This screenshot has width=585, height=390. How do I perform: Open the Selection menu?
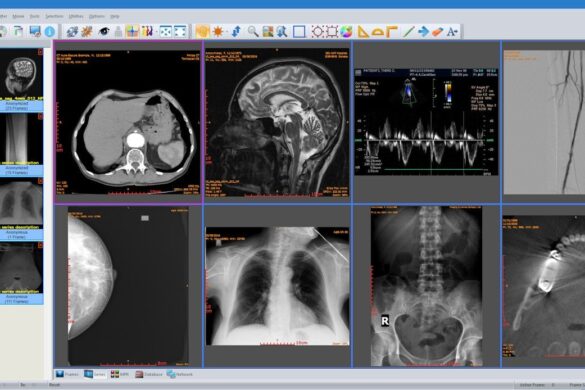(x=54, y=16)
